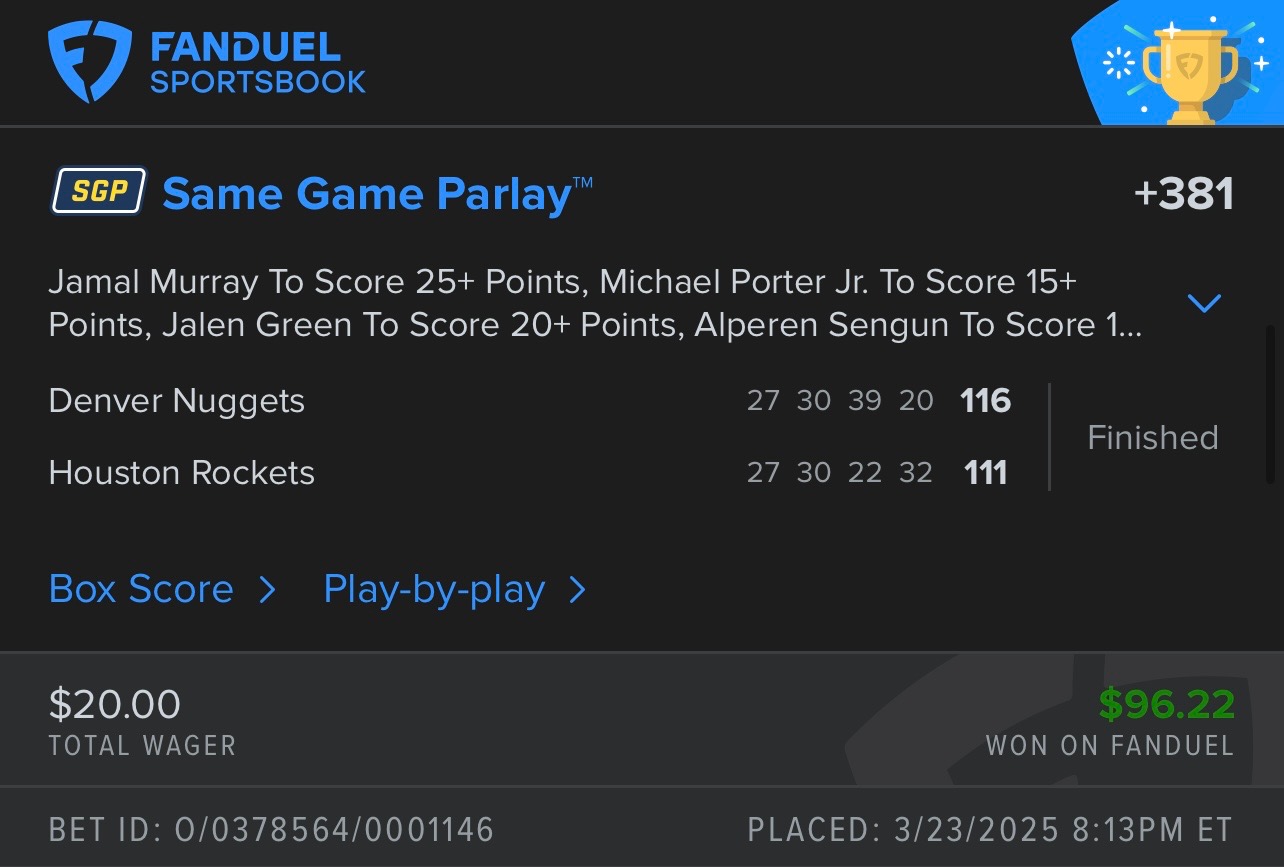
Task: Click the $20.00 total wager amount
Action: click(115, 704)
